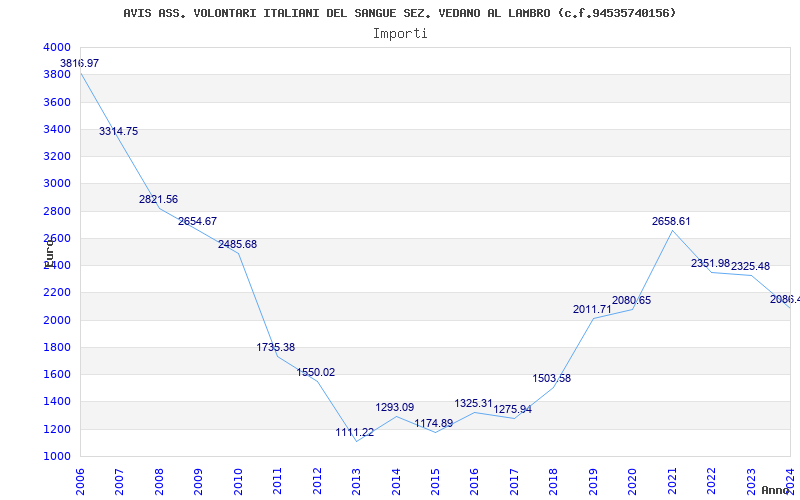Select the peak label 2658.61
Viewport: 800px width, 500px height.
pos(671,221)
